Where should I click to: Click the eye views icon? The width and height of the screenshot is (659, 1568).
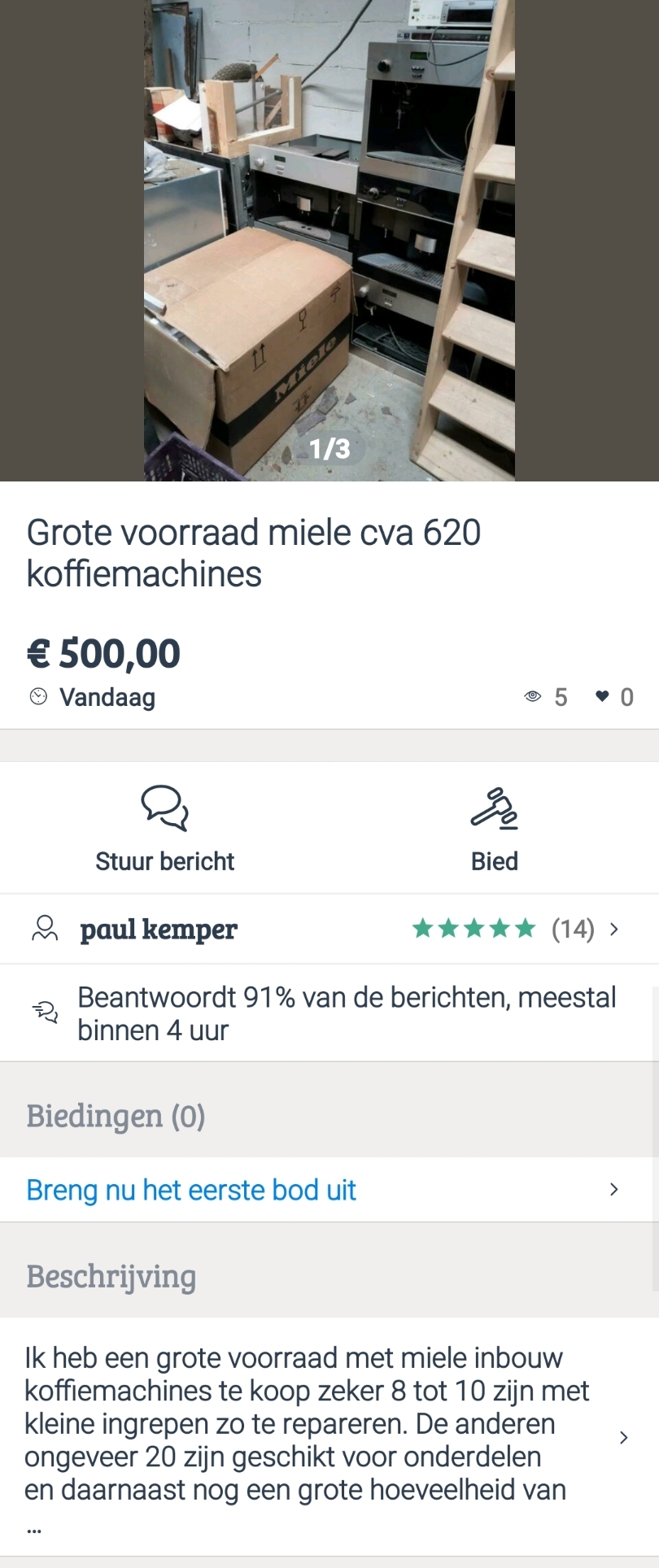coord(533,696)
